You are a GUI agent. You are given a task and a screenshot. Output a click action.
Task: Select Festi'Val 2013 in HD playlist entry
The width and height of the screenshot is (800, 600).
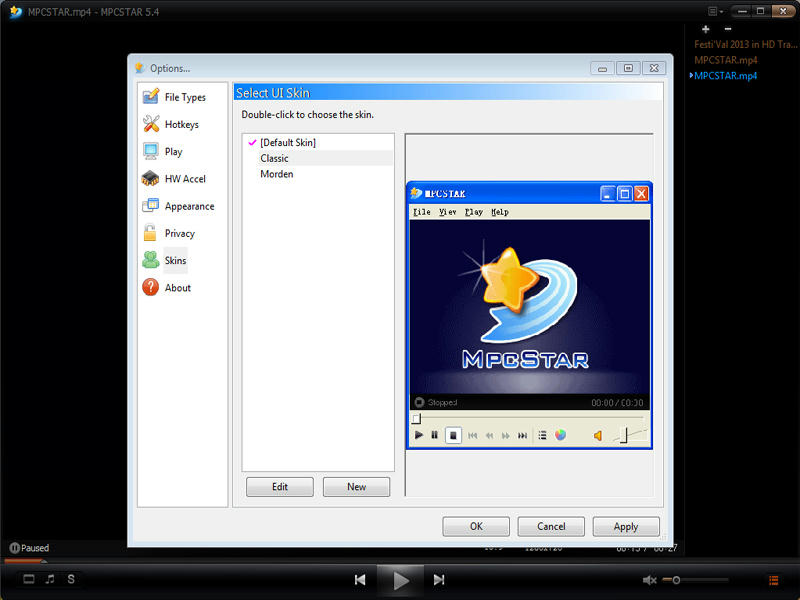click(x=745, y=44)
